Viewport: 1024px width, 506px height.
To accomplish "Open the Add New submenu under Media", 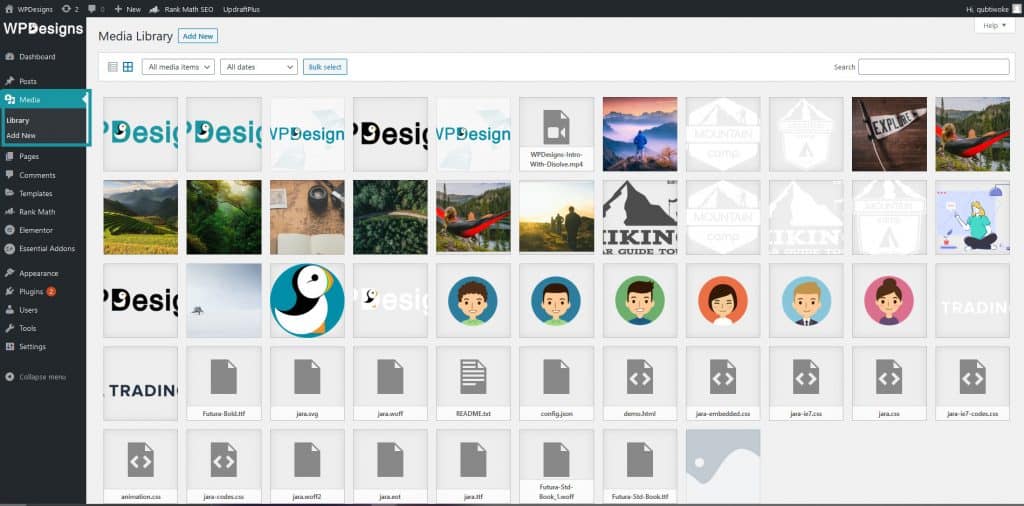I will 21,135.
